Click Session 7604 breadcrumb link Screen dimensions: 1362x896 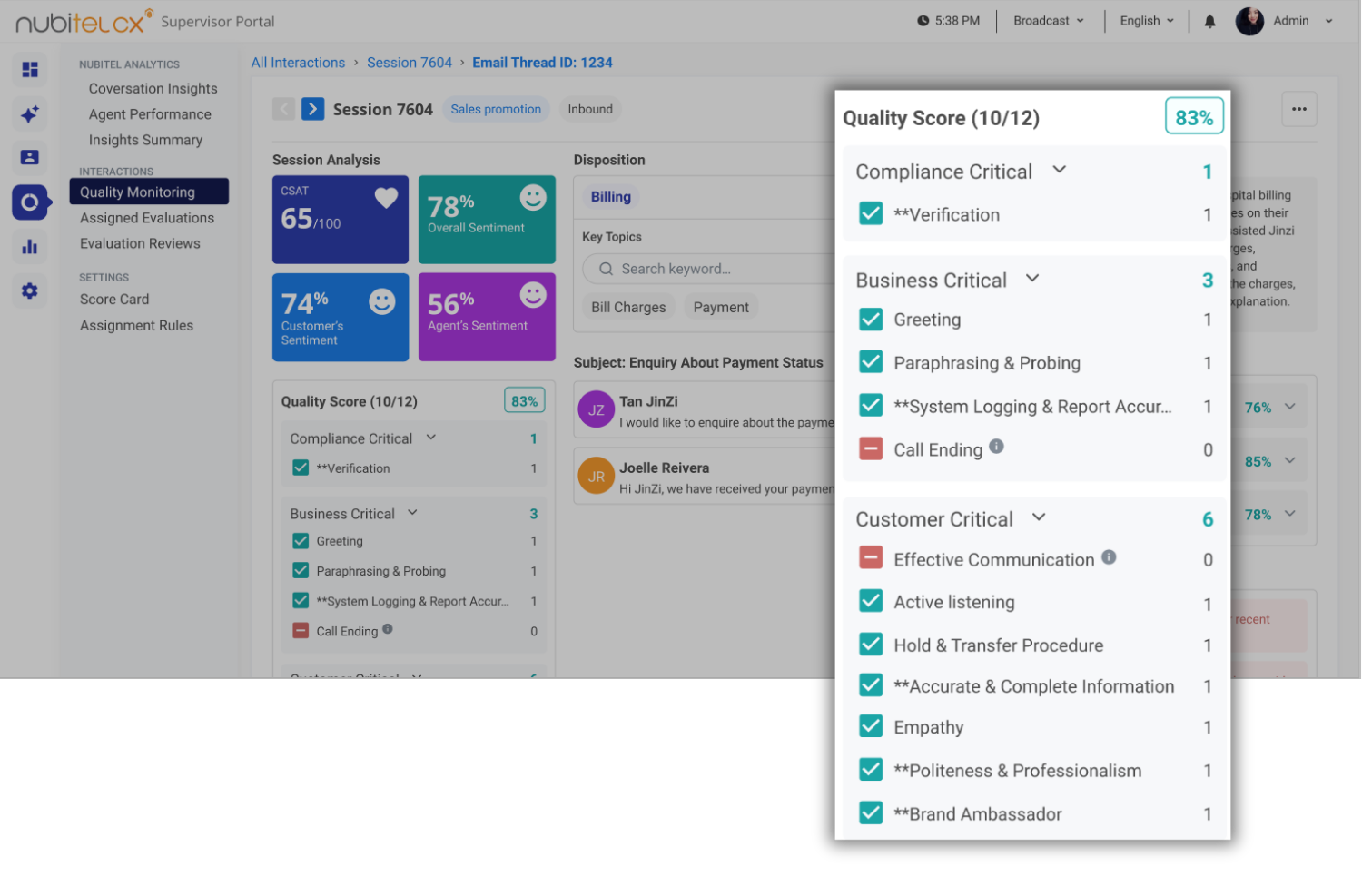click(x=410, y=63)
